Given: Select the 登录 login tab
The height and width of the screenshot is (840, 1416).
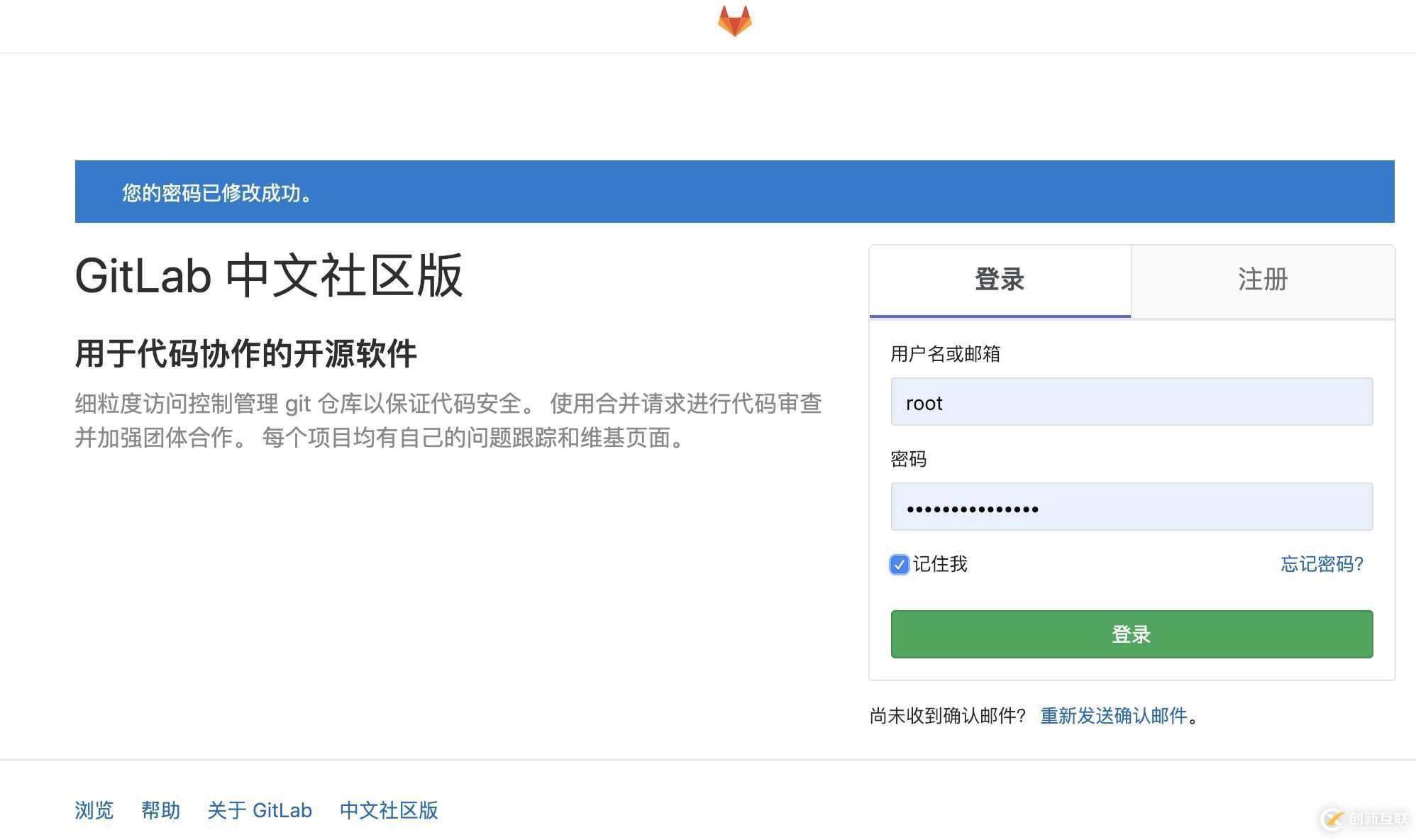Looking at the screenshot, I should coord(999,280).
